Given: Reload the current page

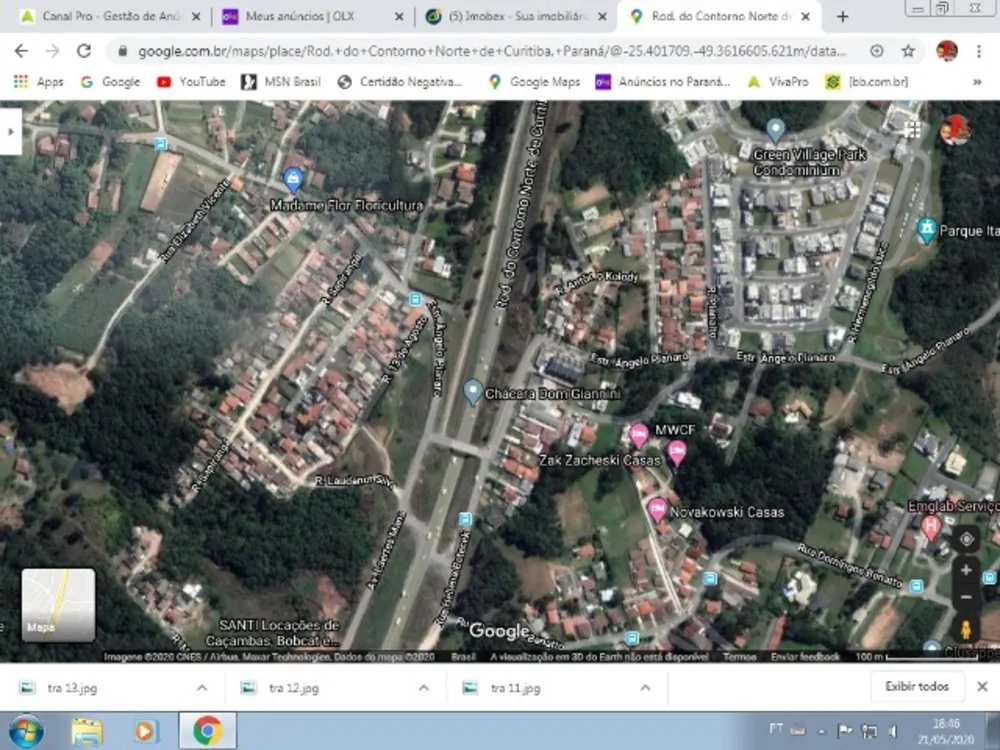Looking at the screenshot, I should (84, 51).
